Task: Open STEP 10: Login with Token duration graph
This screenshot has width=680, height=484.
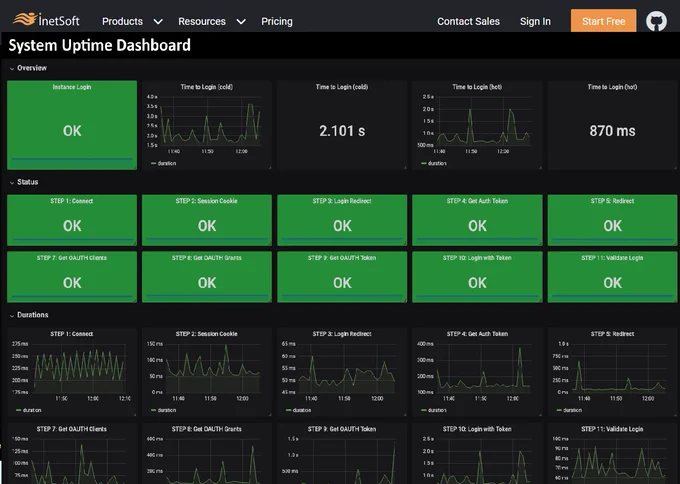Action: point(477,454)
